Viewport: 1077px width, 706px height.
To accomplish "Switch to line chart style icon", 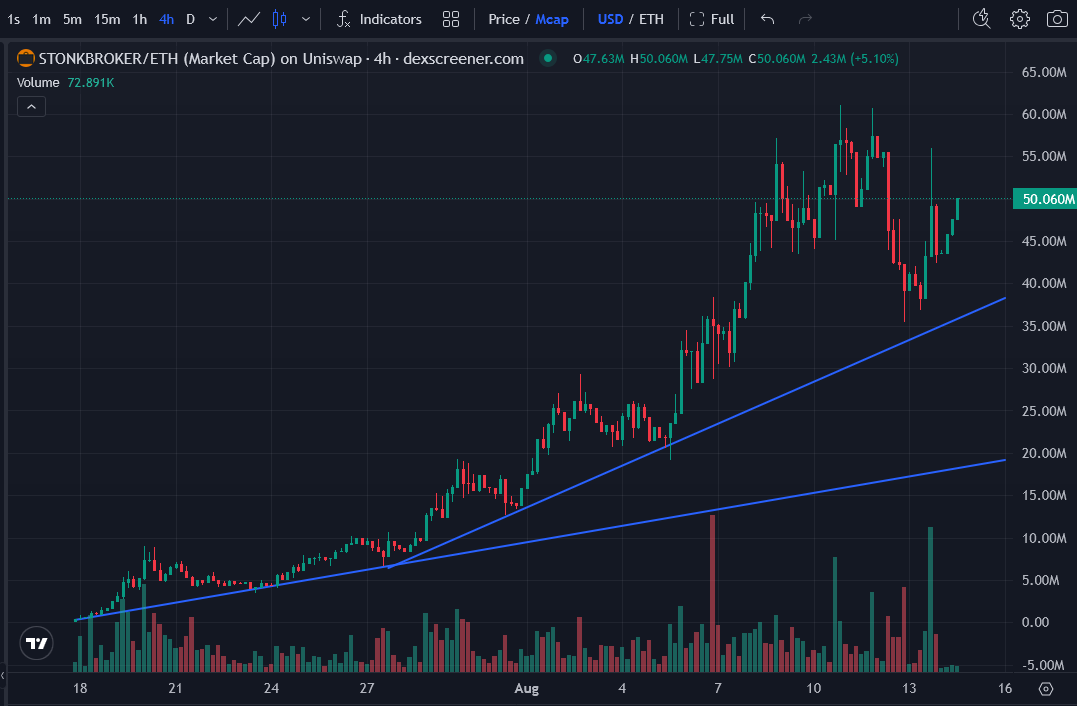I will click(x=249, y=19).
